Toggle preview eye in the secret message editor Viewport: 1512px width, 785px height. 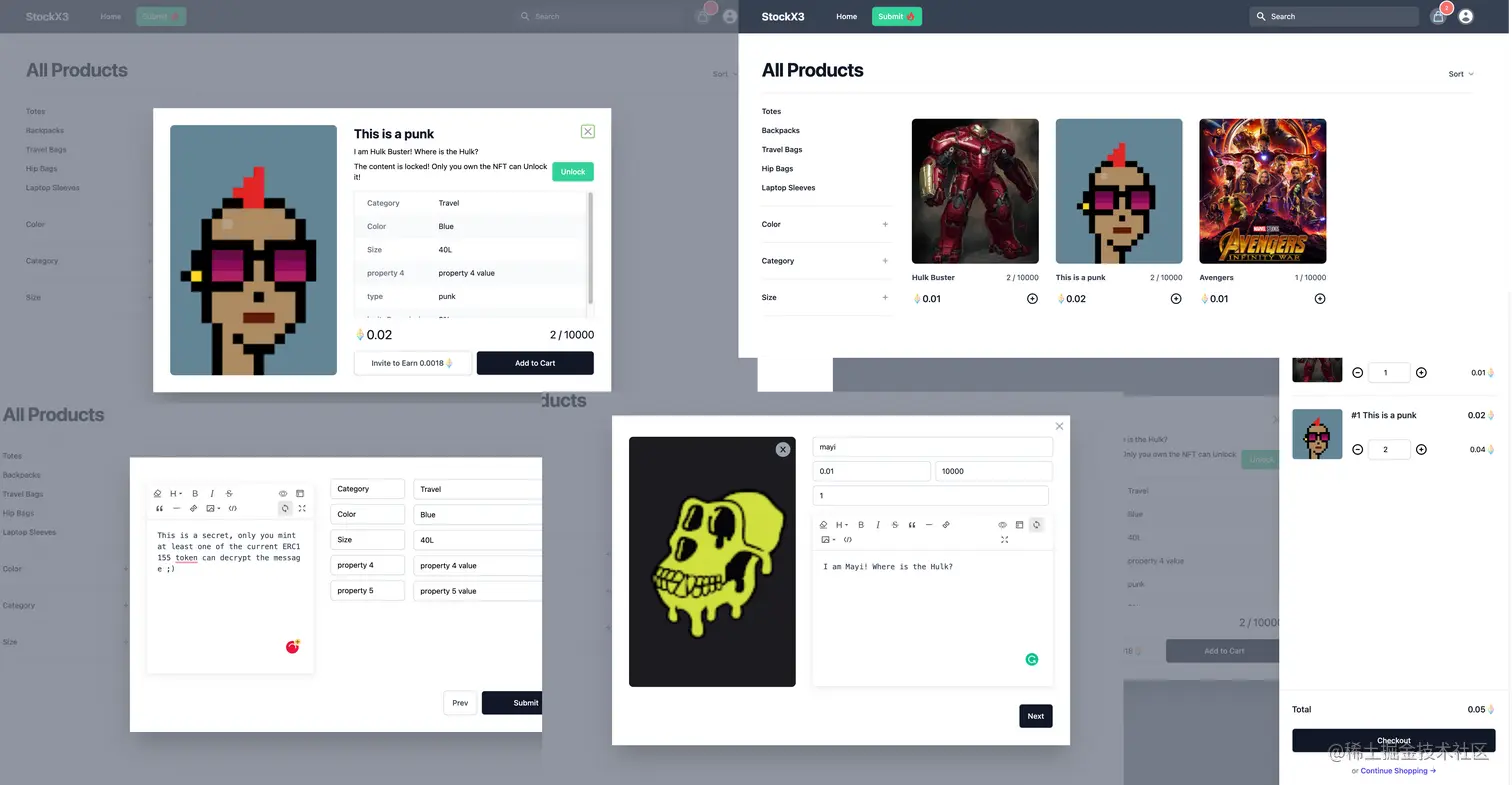click(283, 494)
